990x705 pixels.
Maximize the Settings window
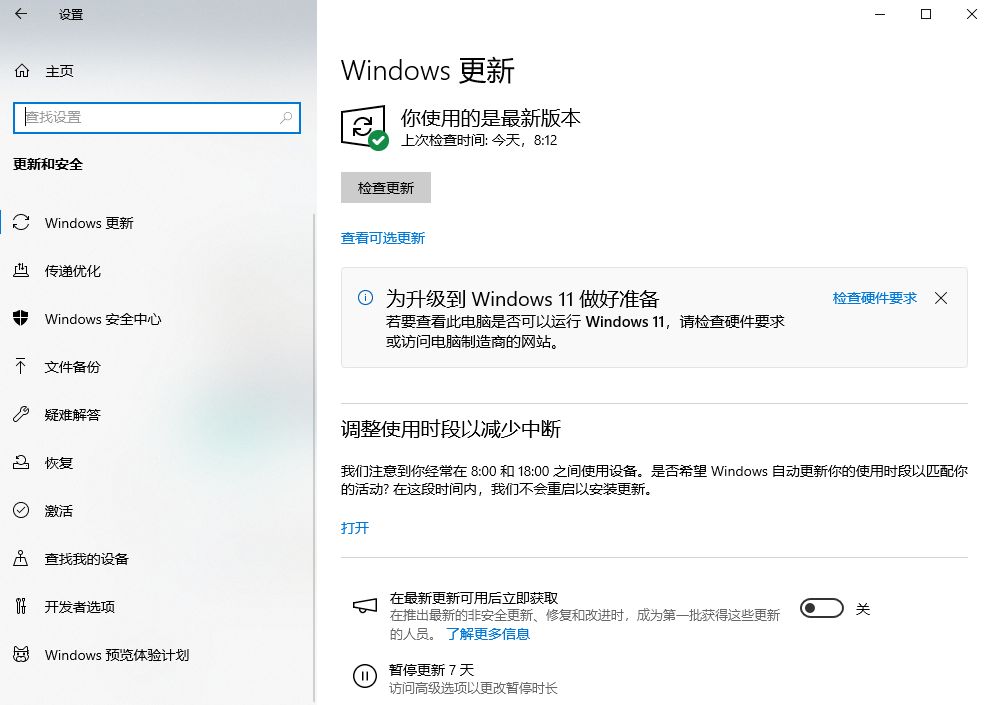[926, 14]
